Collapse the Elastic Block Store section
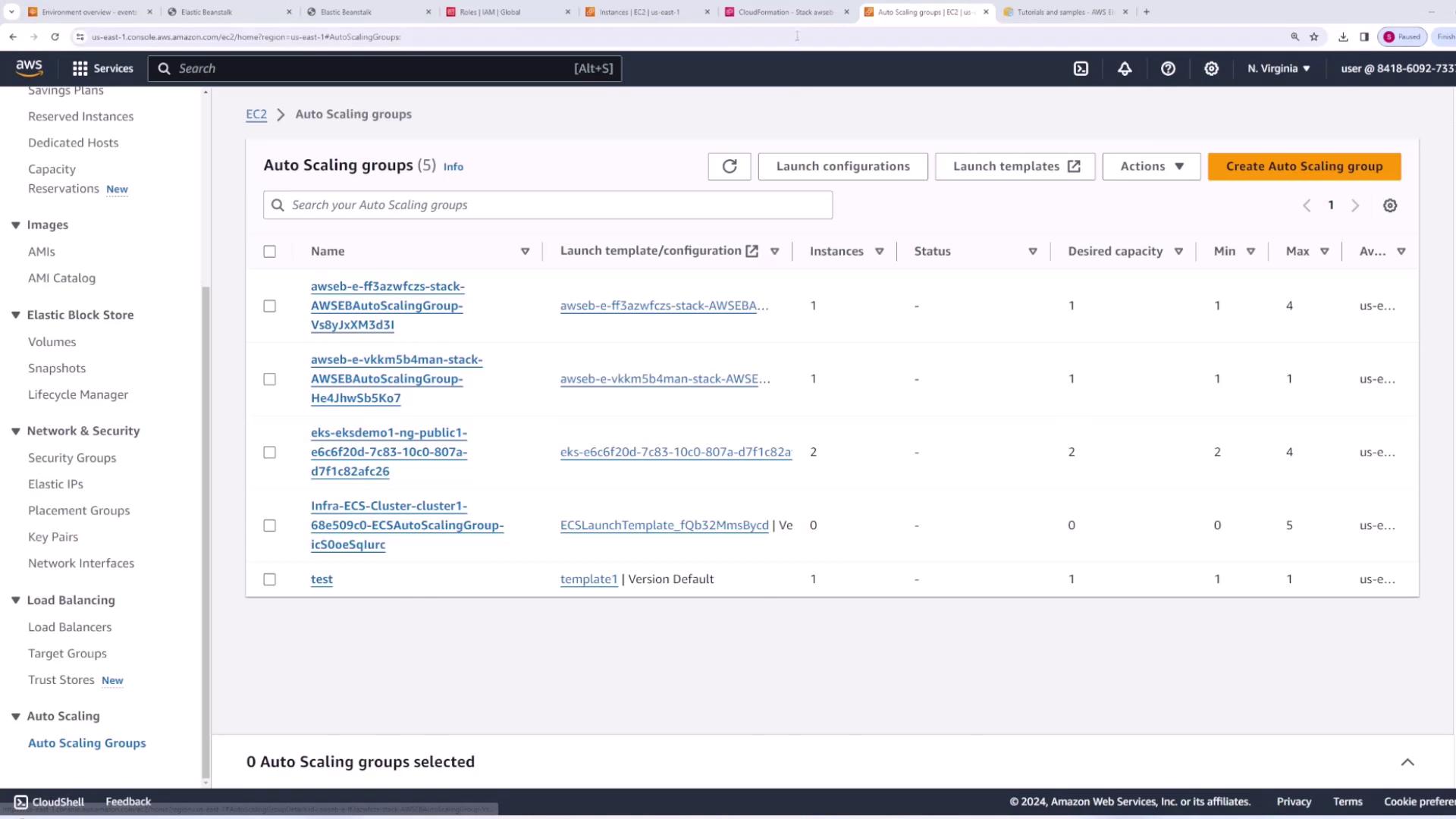Viewport: 1456px width, 819px height. point(15,315)
